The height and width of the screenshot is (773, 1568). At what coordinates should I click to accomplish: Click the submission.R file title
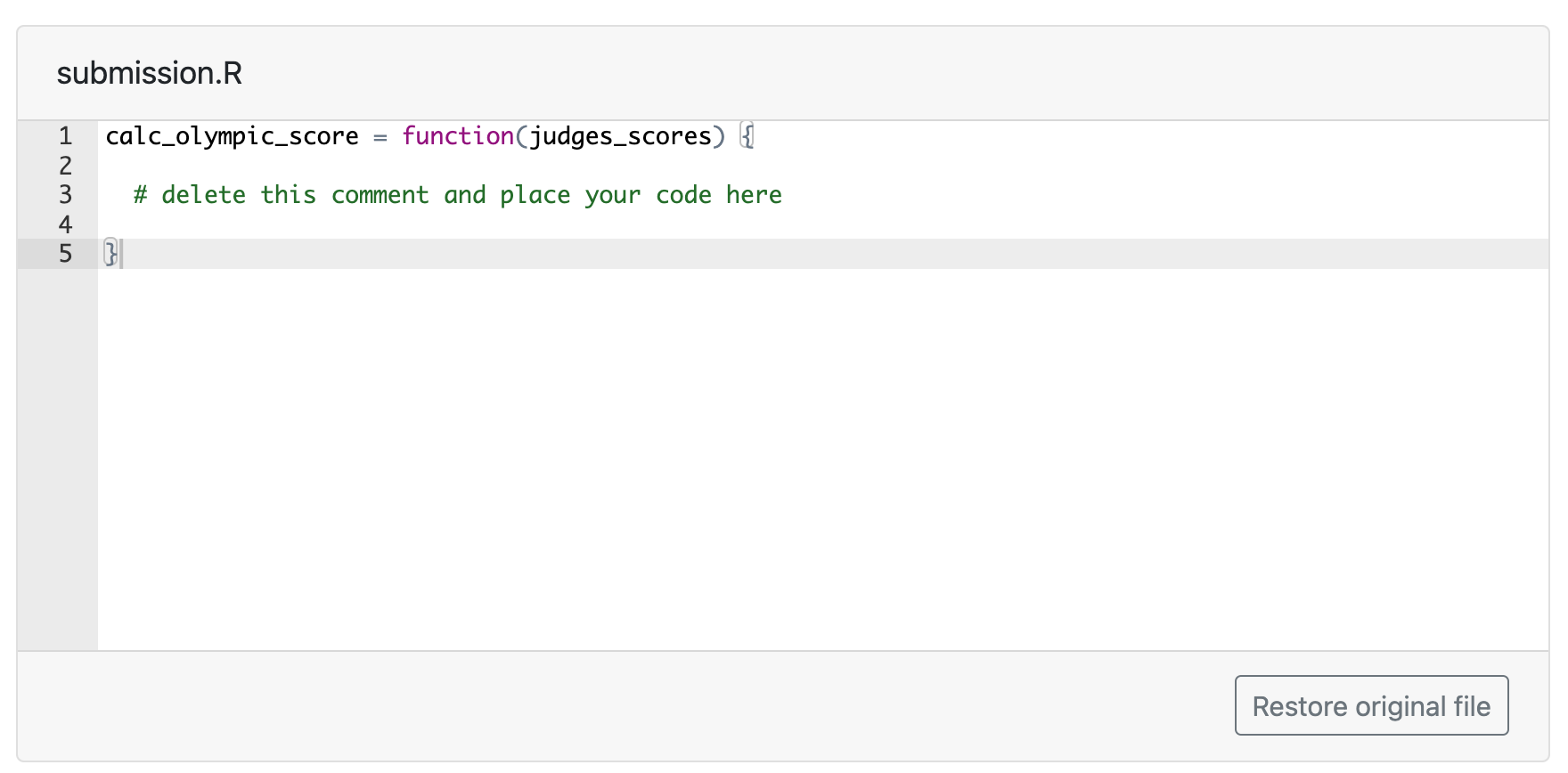pos(148,73)
